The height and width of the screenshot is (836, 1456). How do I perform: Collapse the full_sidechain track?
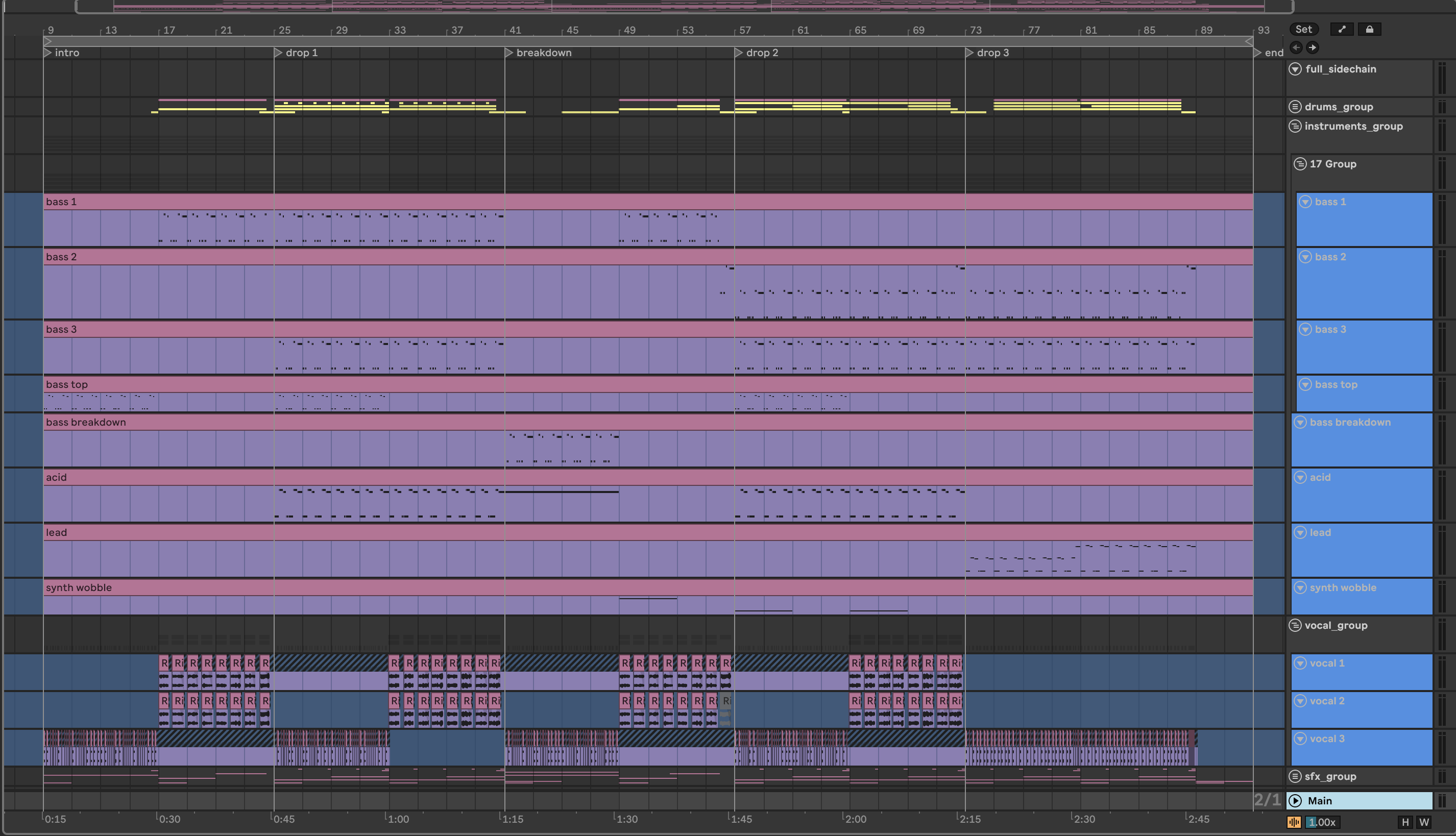[1295, 69]
